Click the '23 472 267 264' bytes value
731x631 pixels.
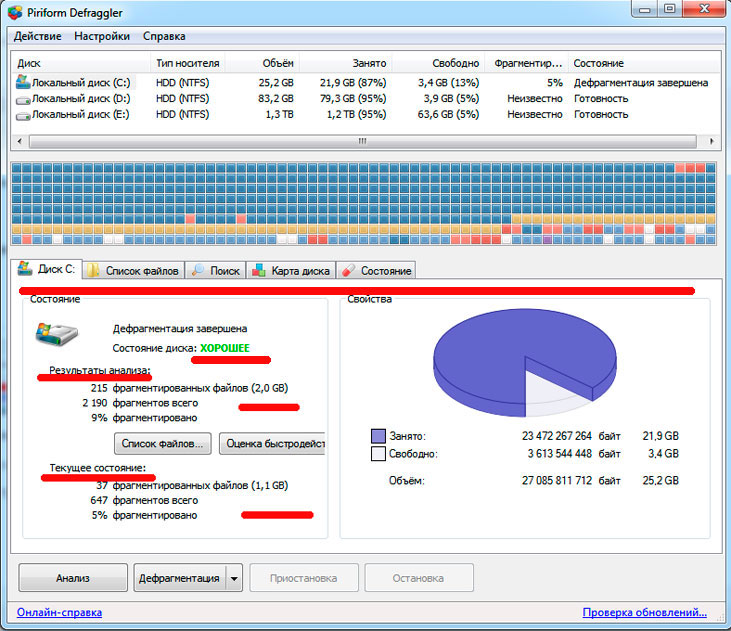click(557, 436)
